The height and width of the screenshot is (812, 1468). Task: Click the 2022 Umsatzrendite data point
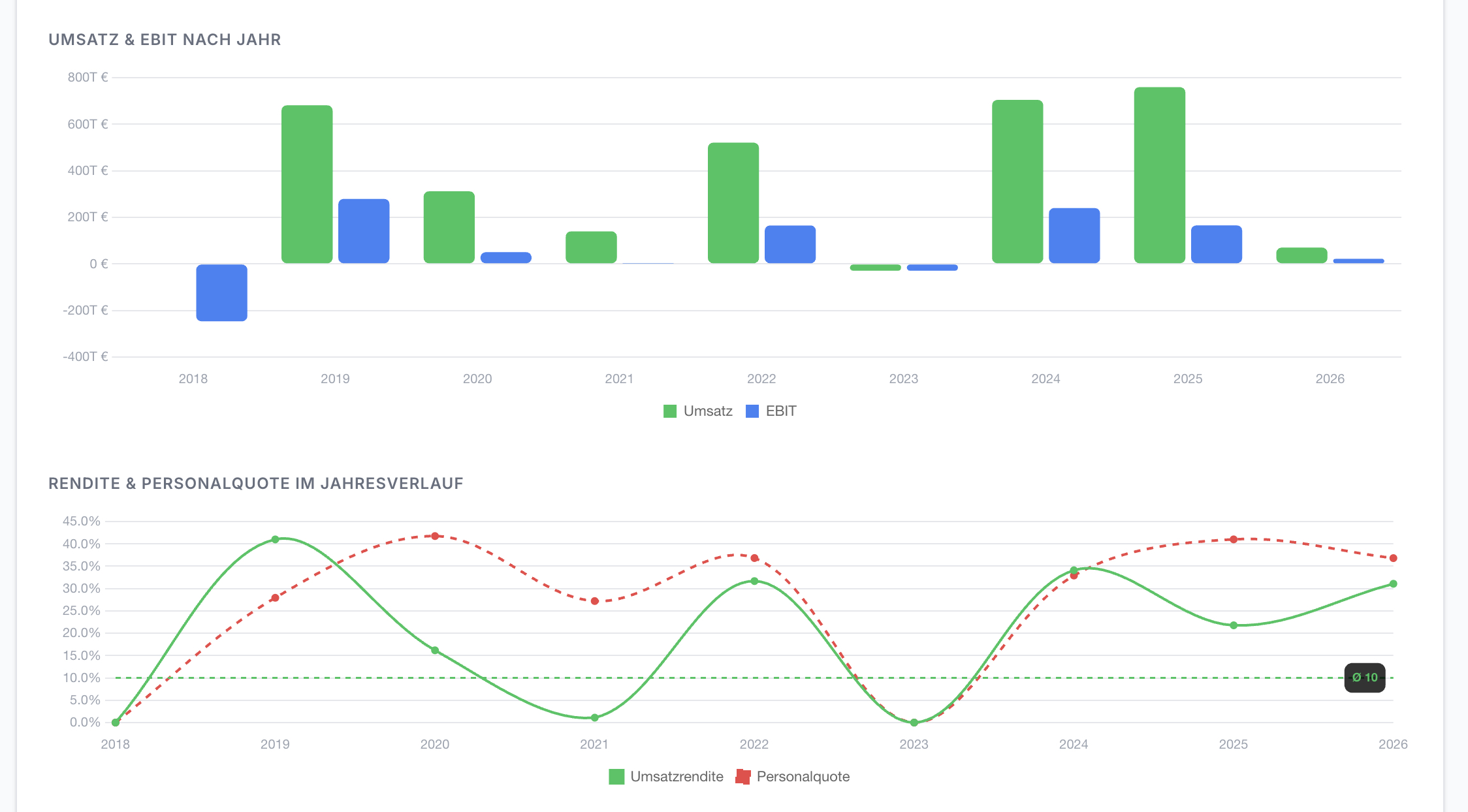click(754, 581)
